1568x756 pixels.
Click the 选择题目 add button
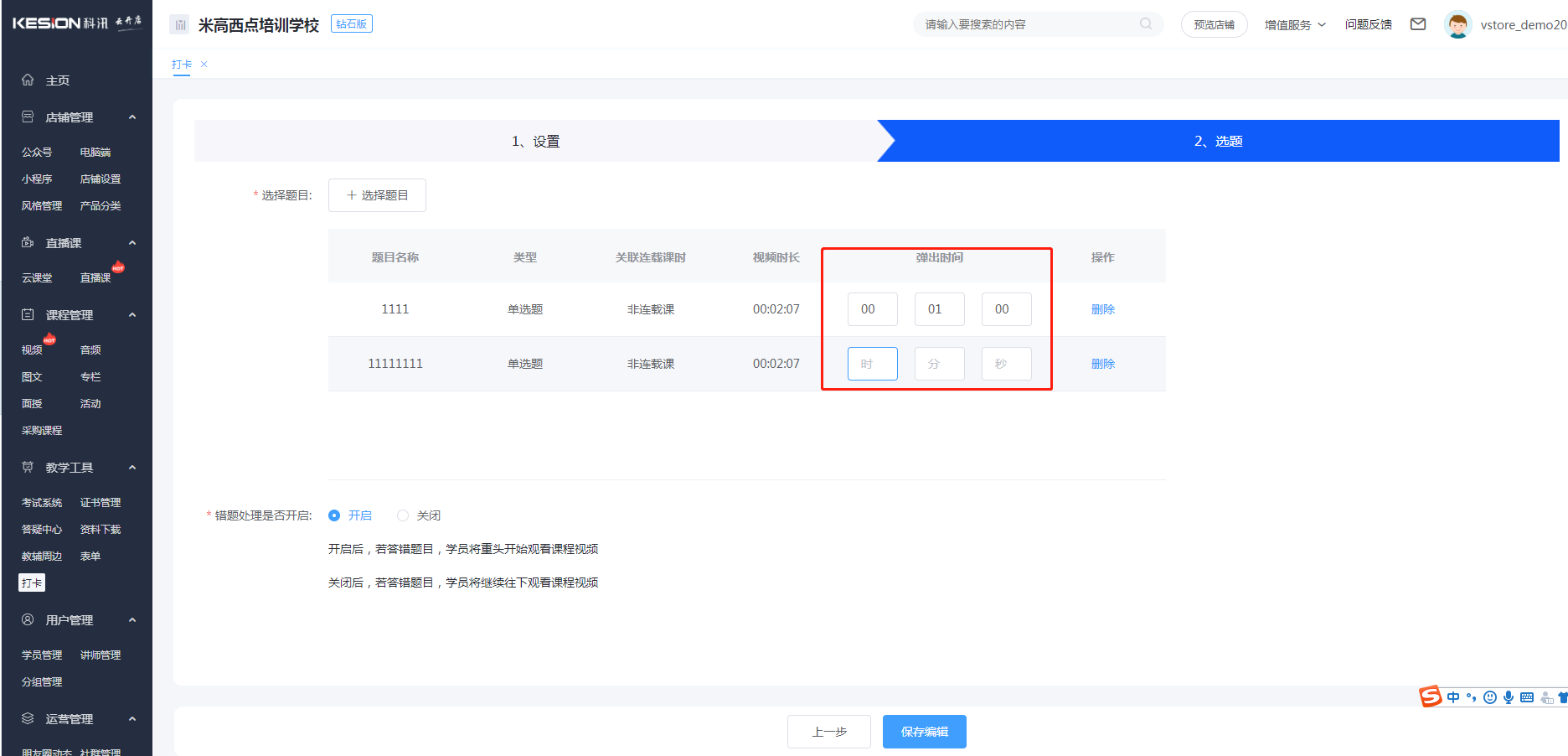pyautogui.click(x=377, y=195)
